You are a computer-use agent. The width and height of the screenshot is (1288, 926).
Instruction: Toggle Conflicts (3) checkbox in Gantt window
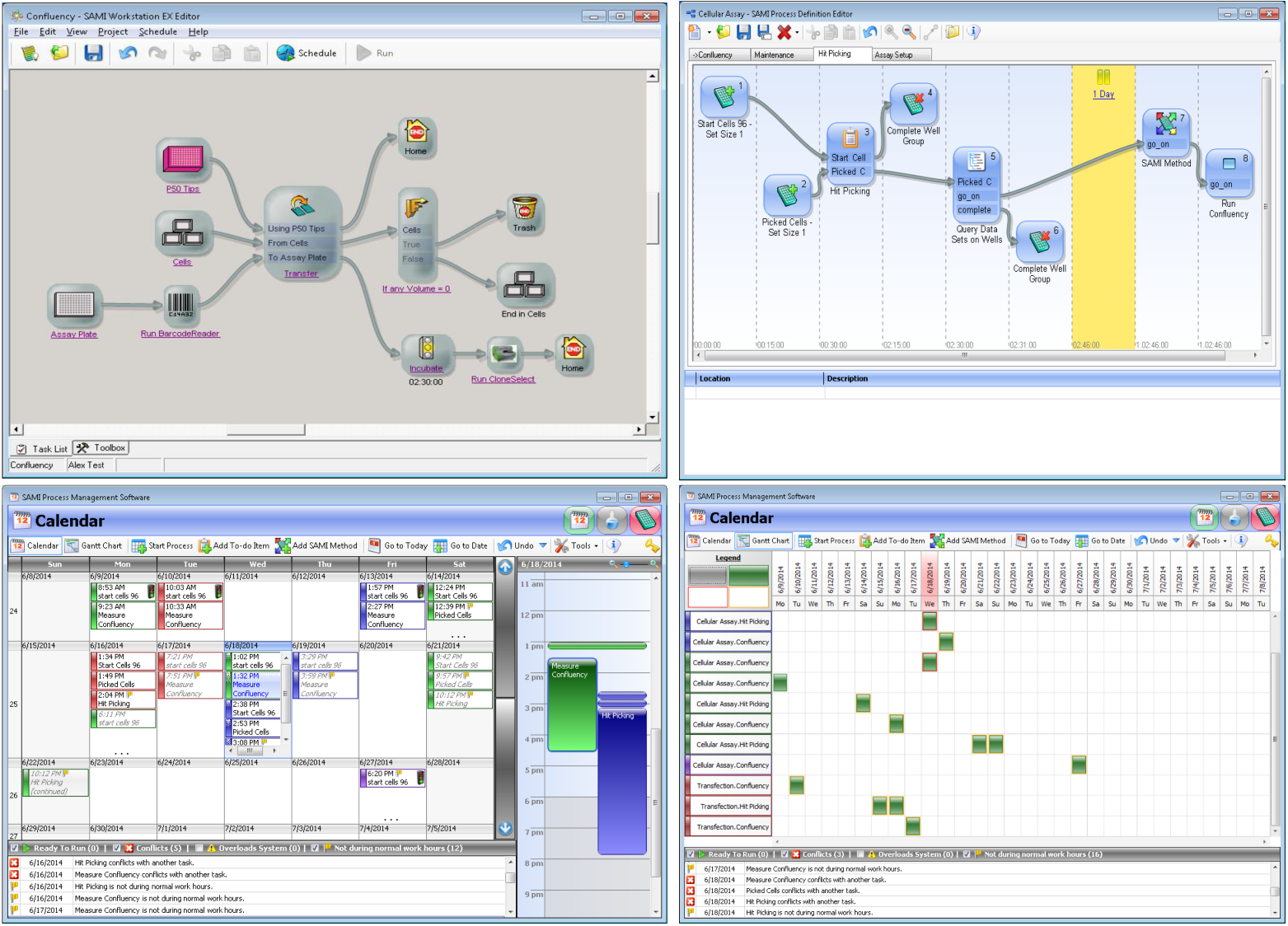pos(785,854)
